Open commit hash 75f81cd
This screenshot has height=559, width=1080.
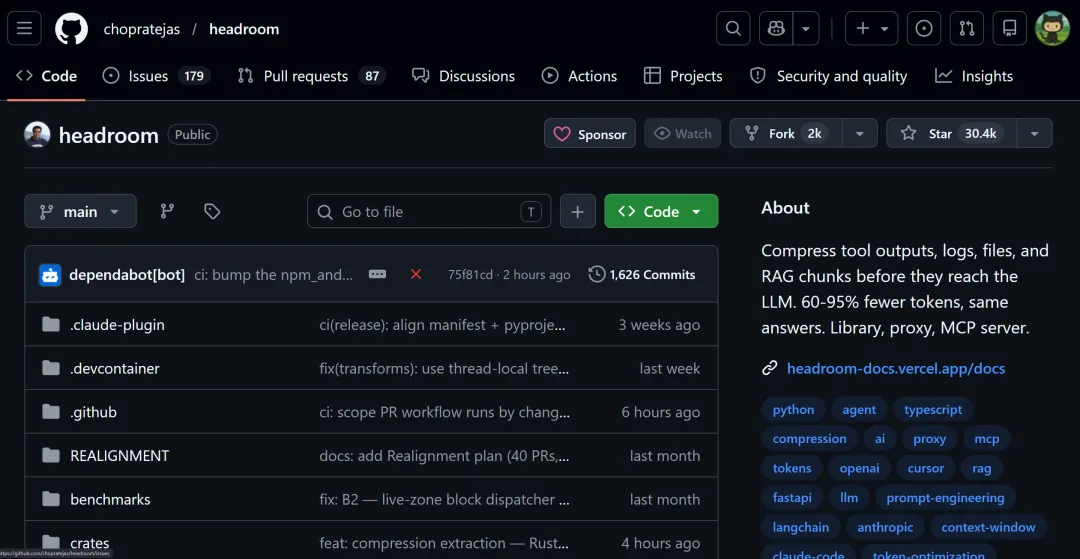click(x=470, y=275)
